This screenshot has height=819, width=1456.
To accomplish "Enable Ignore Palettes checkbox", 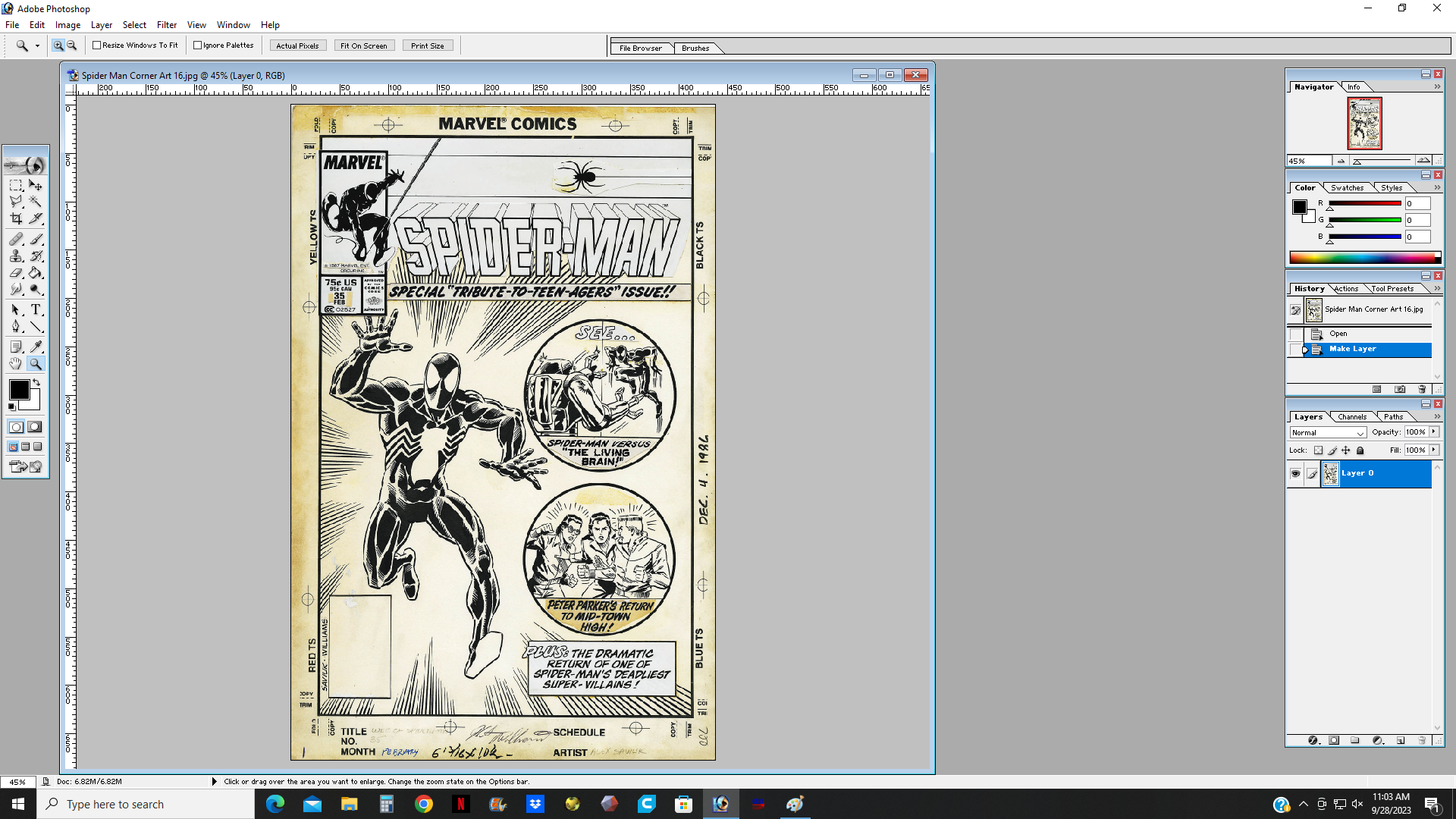I will (x=198, y=45).
